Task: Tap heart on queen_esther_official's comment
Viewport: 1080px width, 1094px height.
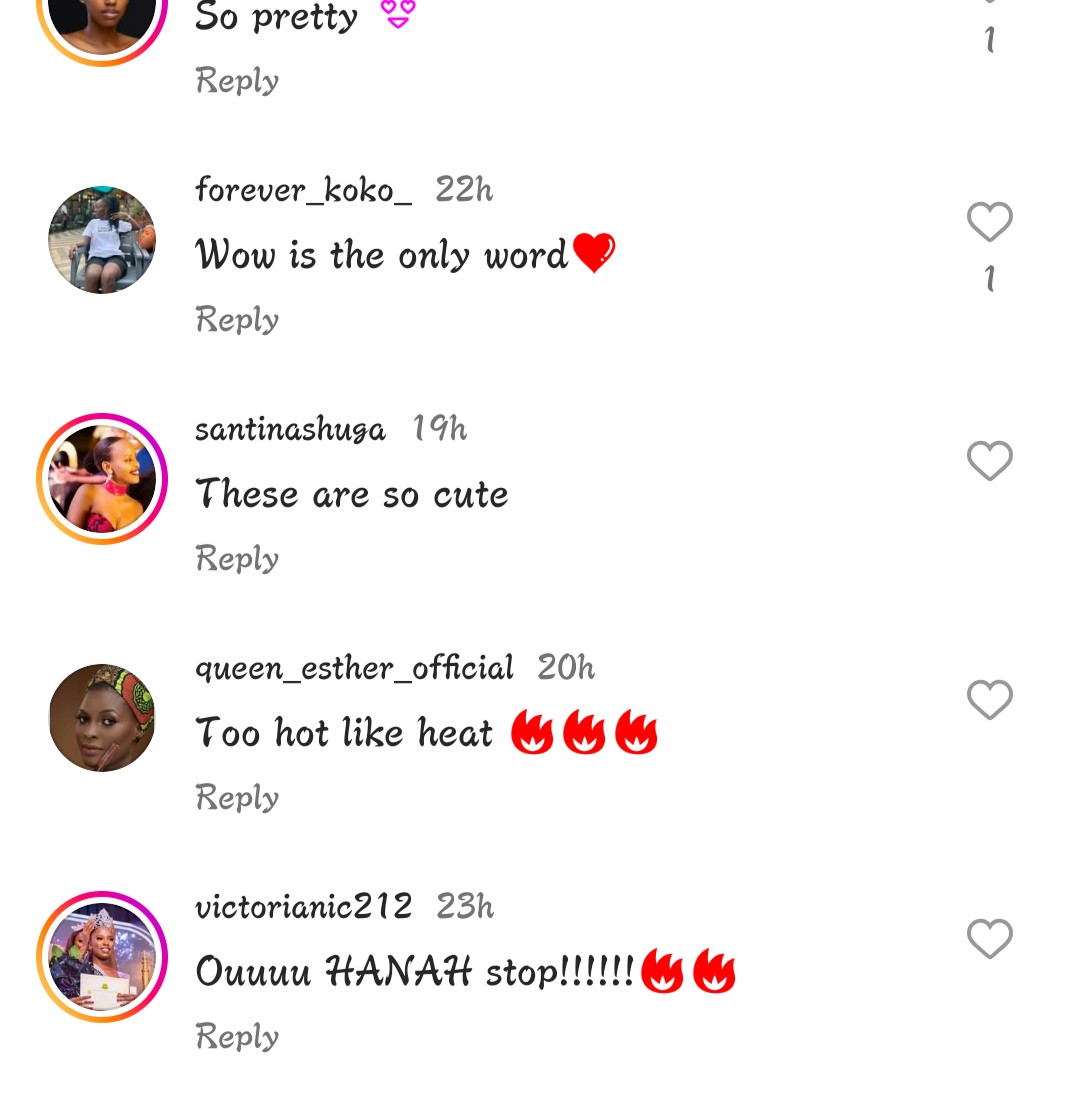Action: pos(989,700)
